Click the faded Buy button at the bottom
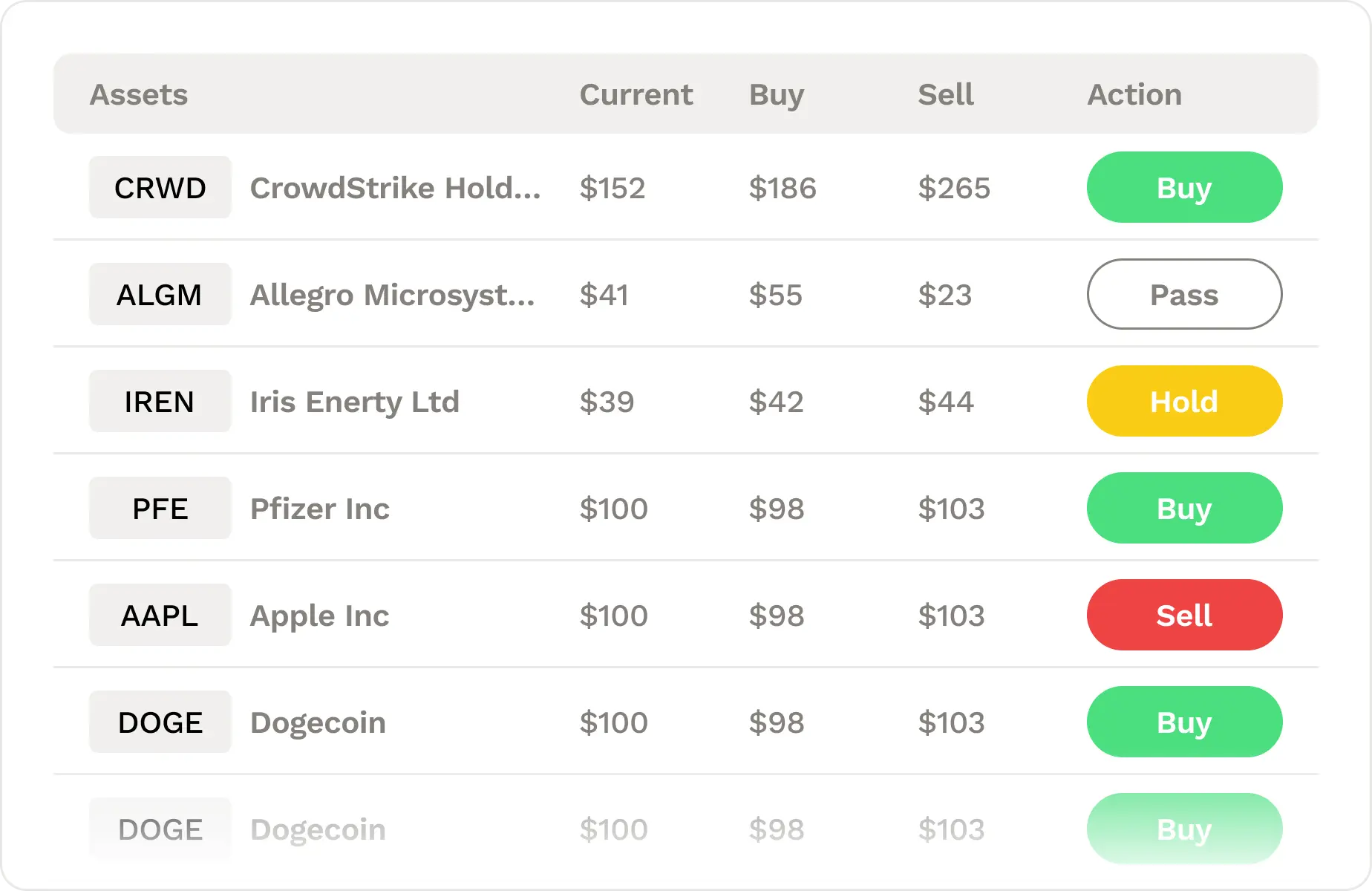This screenshot has width=1372, height=891. coord(1184,829)
